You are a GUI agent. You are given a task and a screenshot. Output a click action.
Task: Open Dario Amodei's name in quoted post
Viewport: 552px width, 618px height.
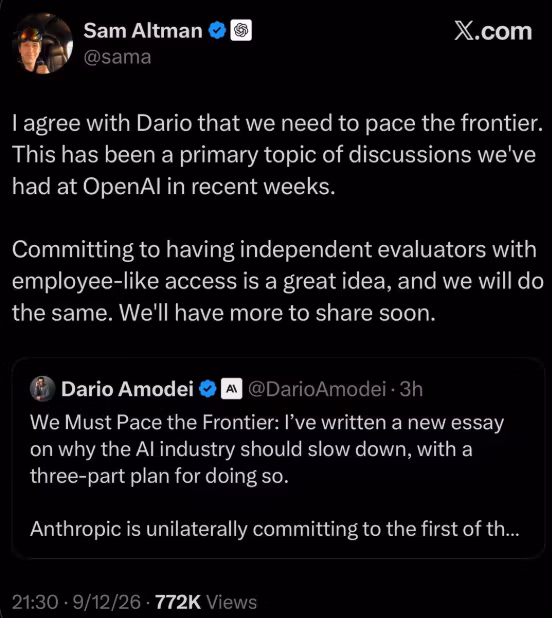[x=127, y=389]
